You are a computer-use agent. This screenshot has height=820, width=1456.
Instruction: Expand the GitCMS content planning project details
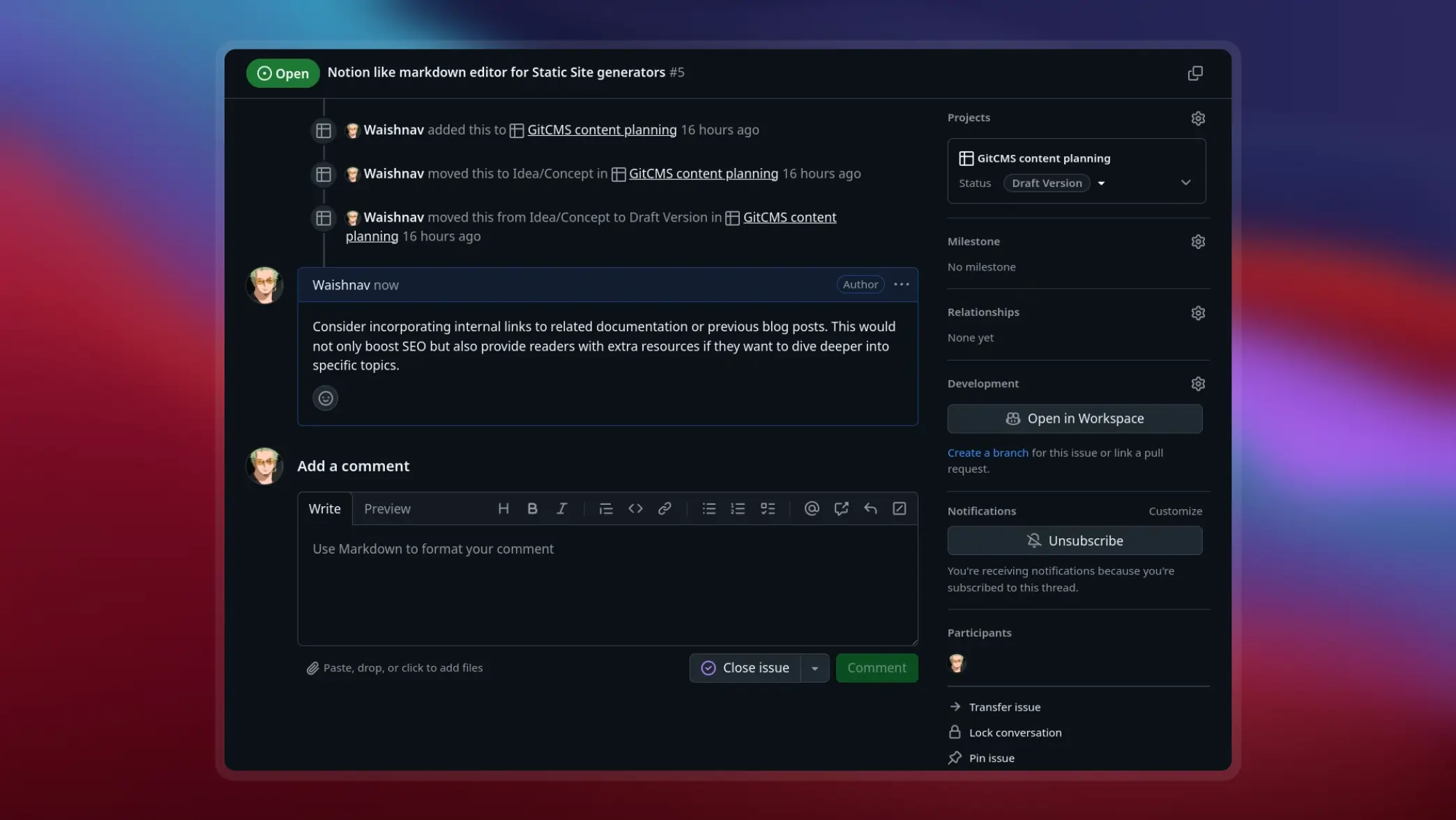(1185, 182)
